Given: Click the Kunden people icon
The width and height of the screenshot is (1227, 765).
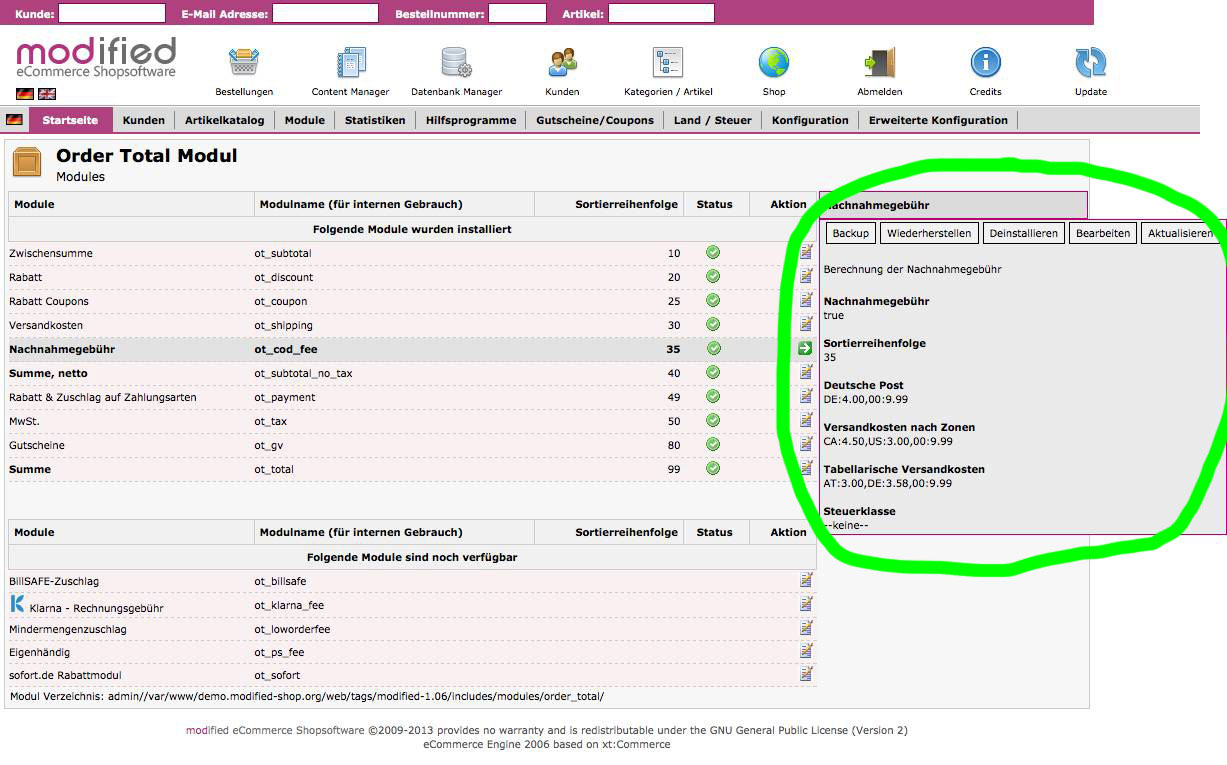Looking at the screenshot, I should click(562, 63).
